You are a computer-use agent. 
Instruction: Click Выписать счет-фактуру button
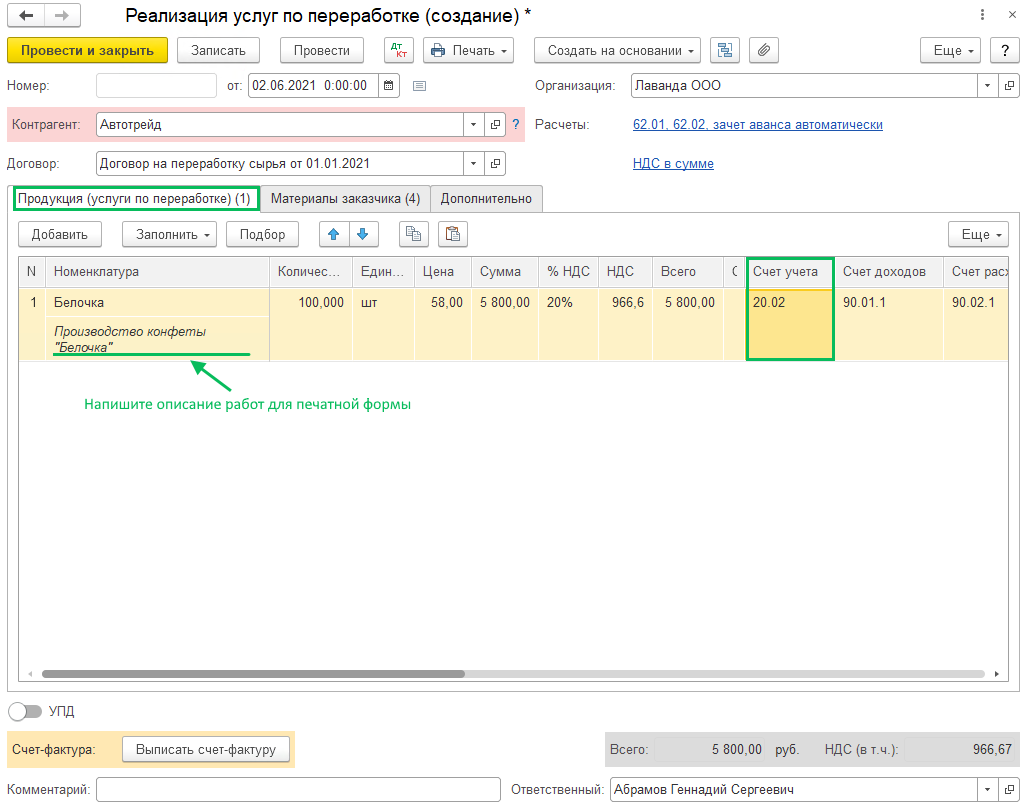tap(206, 749)
